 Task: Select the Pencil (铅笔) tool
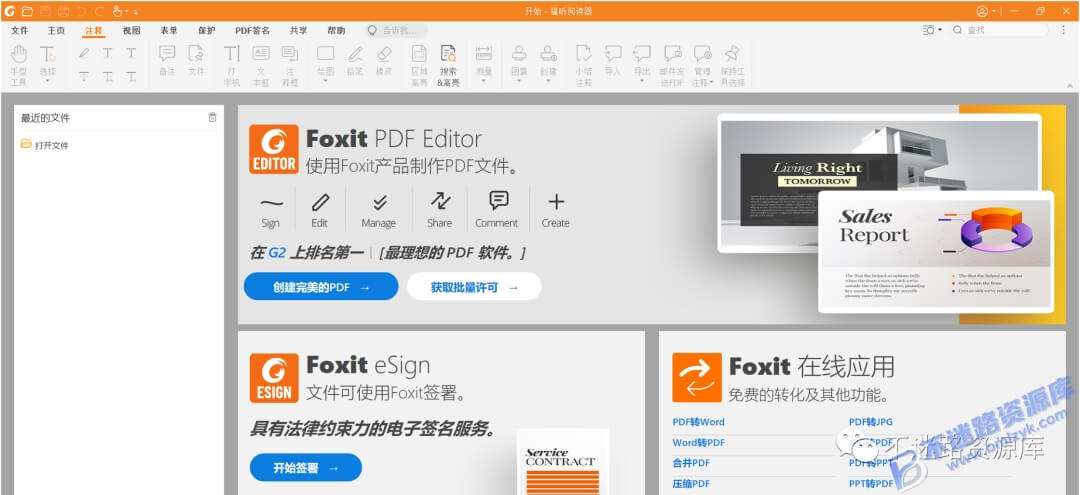tap(355, 61)
